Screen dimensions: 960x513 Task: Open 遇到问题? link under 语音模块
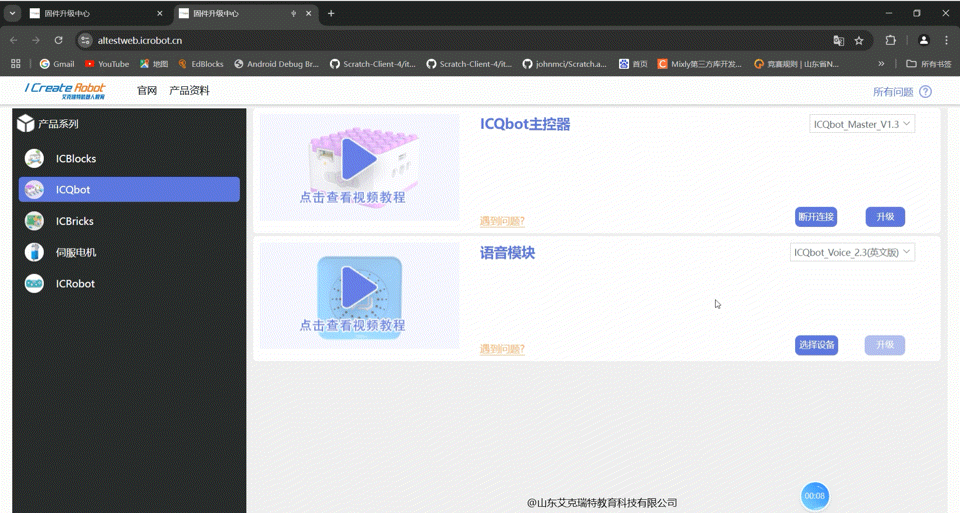tap(502, 349)
